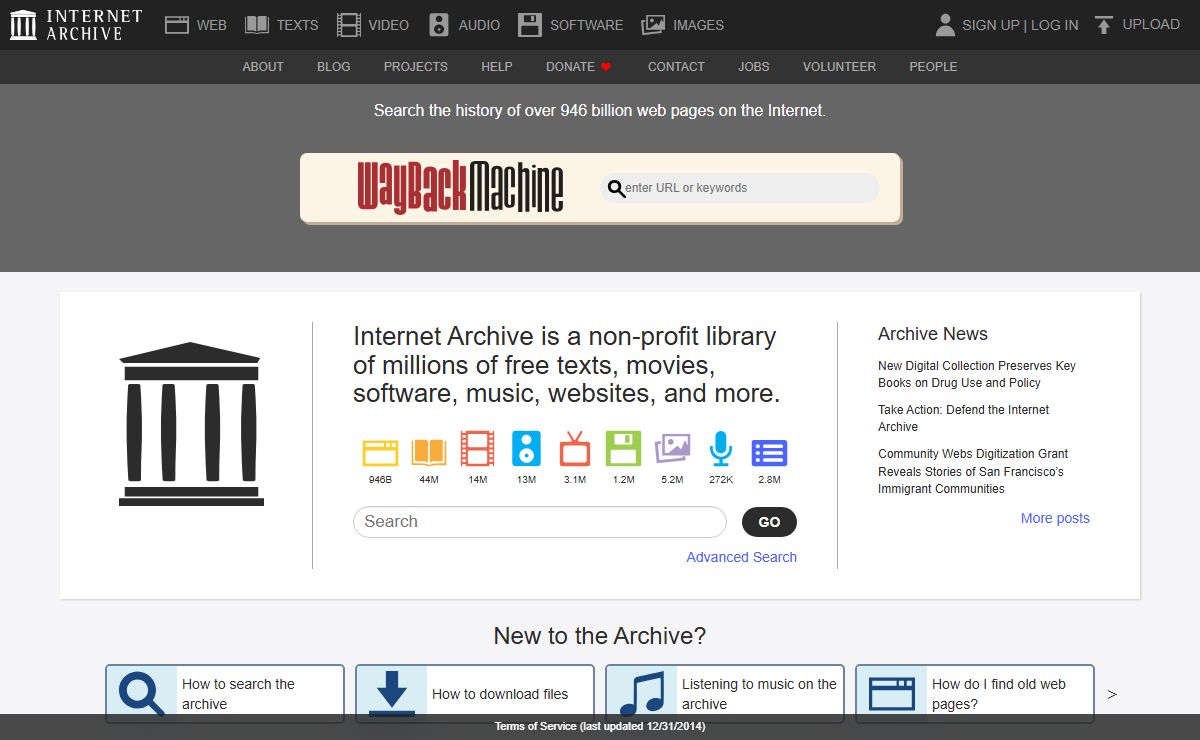
Task: Expand next tutorial cards with right arrow
Action: pyautogui.click(x=1112, y=694)
